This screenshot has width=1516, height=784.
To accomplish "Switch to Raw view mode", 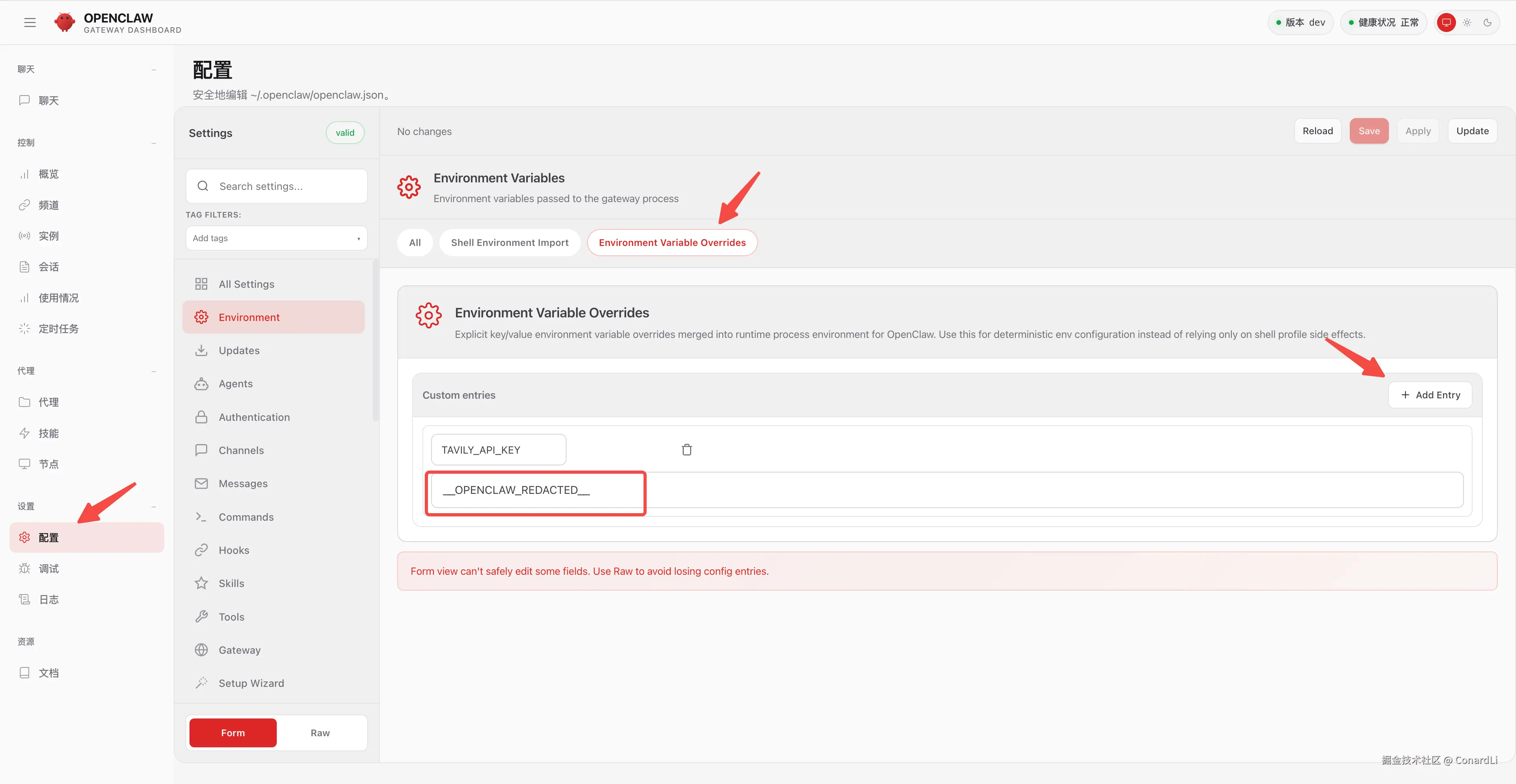I will pos(319,733).
